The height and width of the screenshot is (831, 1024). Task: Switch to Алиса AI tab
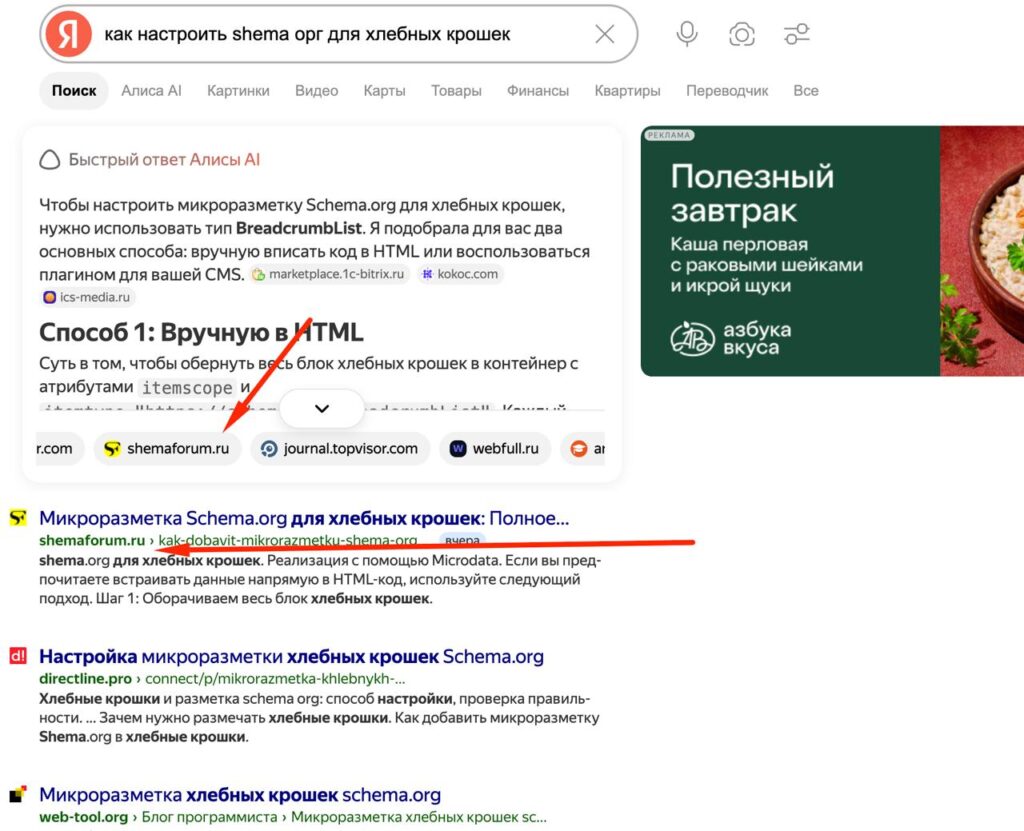tap(152, 91)
